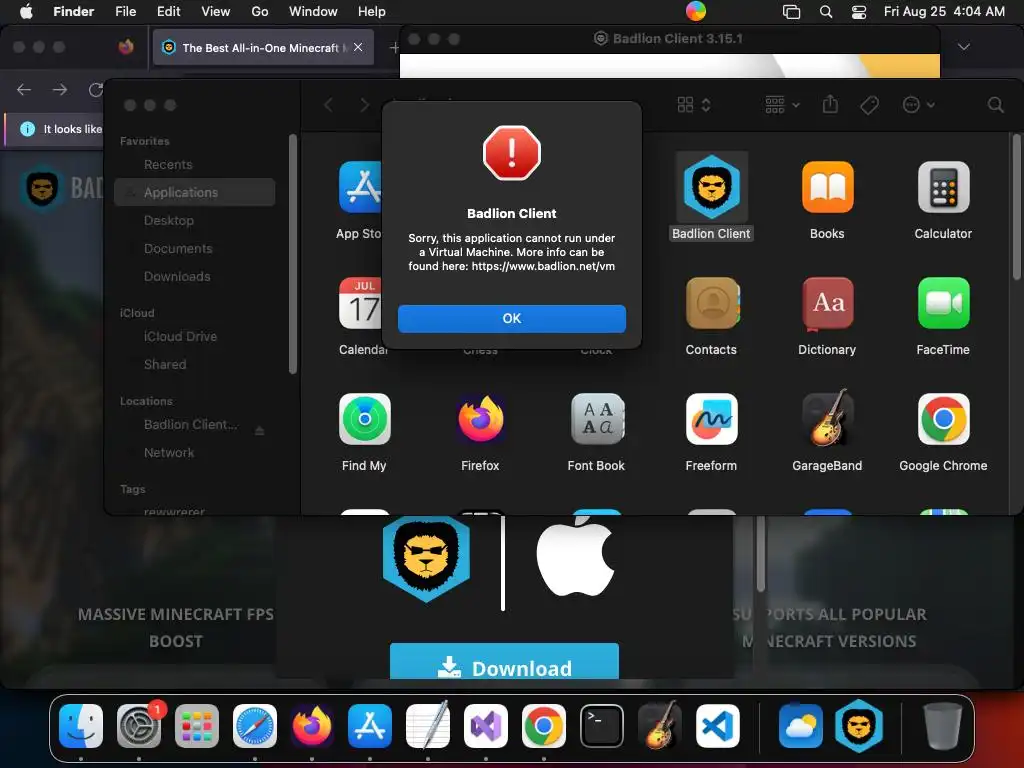This screenshot has height=768, width=1024.
Task: Click browser forward arrow button
Action: 59,89
